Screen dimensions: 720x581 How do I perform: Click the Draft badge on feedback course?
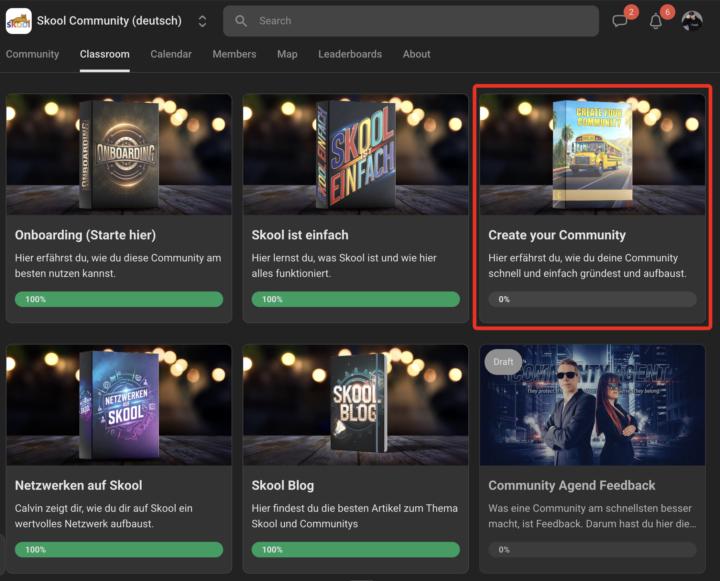[x=503, y=362]
